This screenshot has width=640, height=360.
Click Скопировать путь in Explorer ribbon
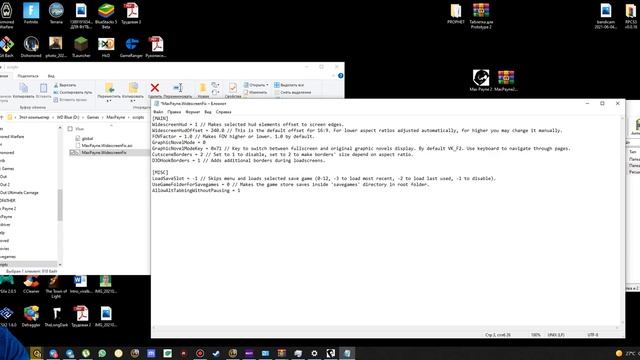[73, 92]
